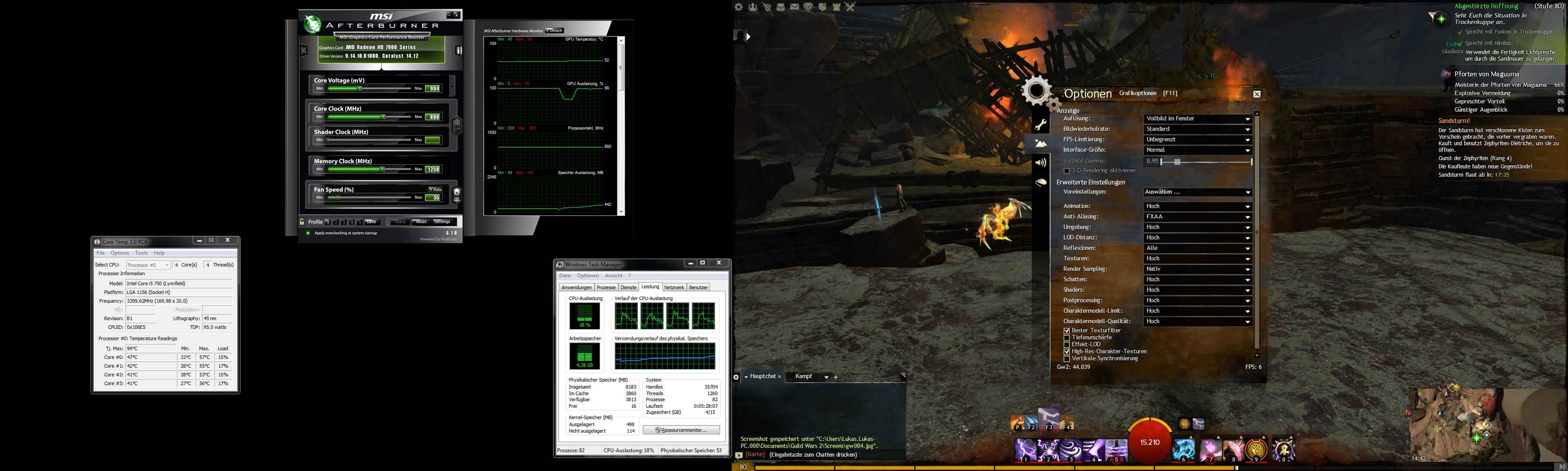Open Afterburner Settings button
This screenshot has height=471, width=1568.
442,222
